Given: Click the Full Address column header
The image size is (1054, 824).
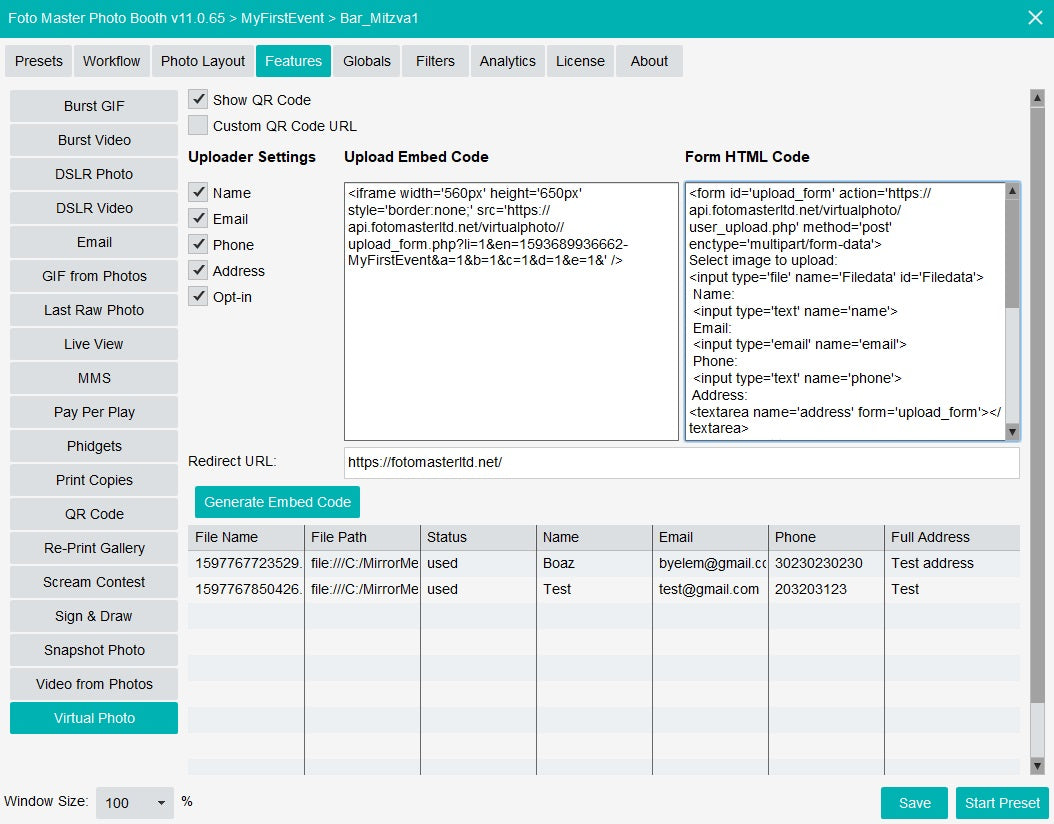Looking at the screenshot, I should click(952, 537).
